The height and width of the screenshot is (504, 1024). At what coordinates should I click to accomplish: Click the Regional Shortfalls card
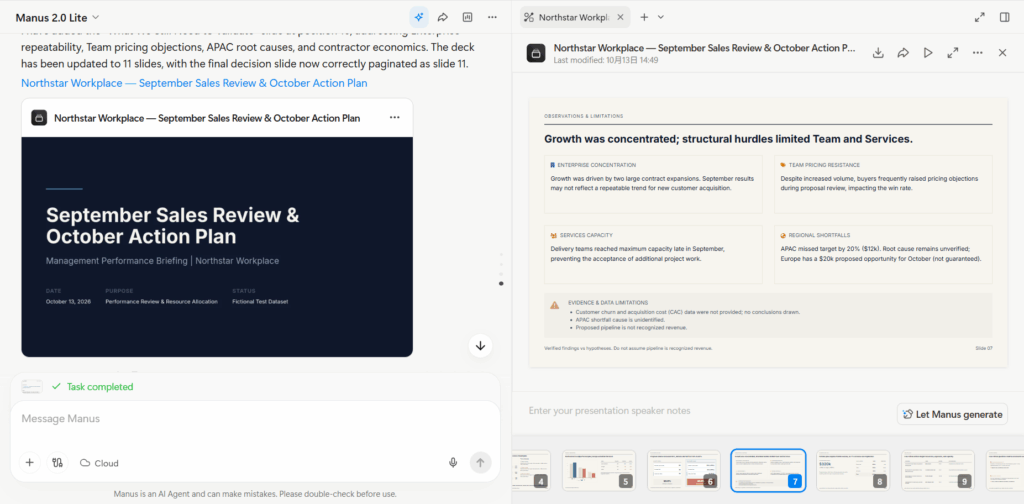pyautogui.click(x=883, y=255)
